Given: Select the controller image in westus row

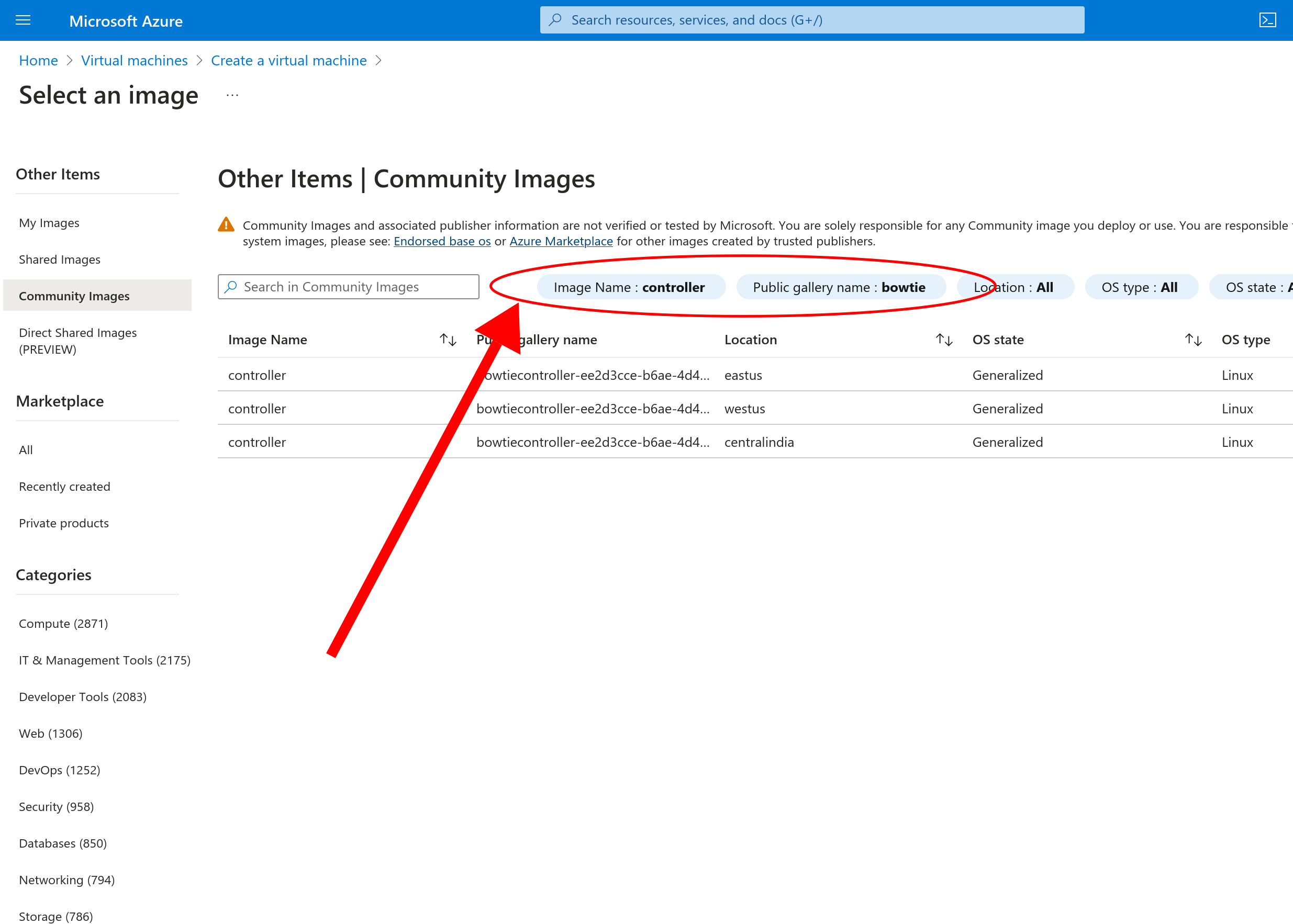Looking at the screenshot, I should click(x=257, y=409).
